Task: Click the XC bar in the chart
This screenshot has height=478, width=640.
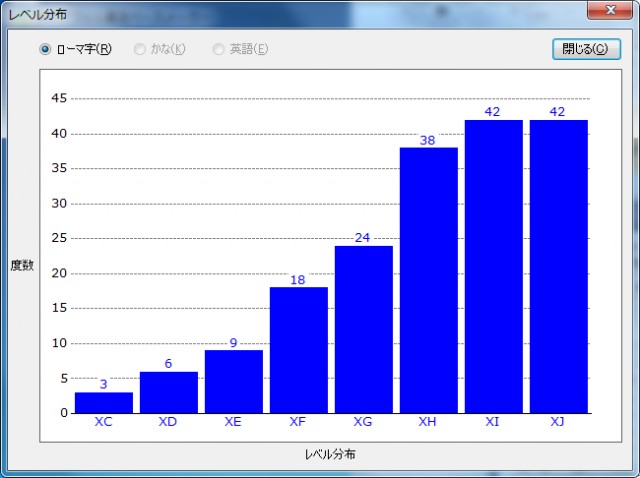Action: tap(104, 402)
